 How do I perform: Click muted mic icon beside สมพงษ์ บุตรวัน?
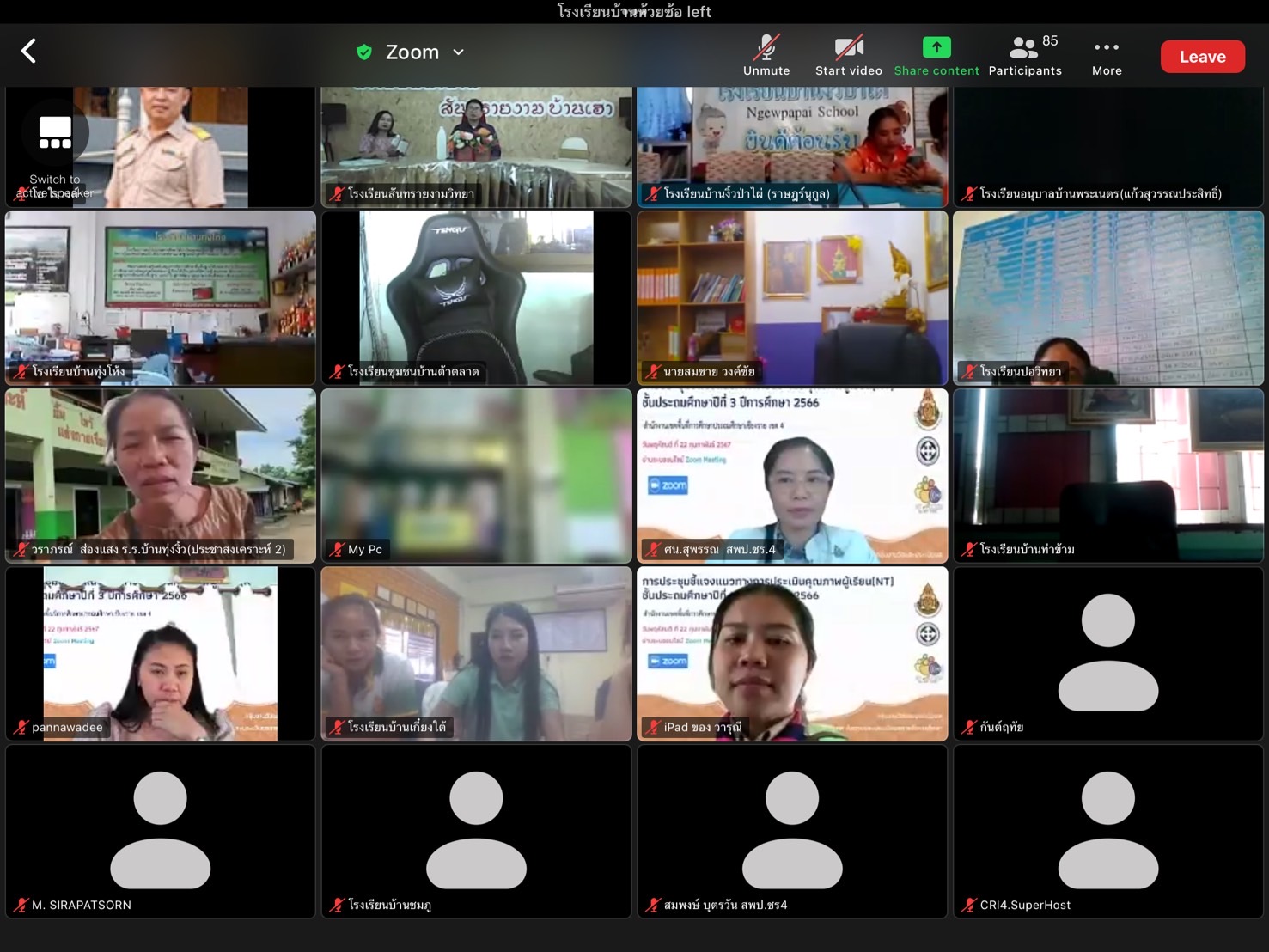point(653,905)
